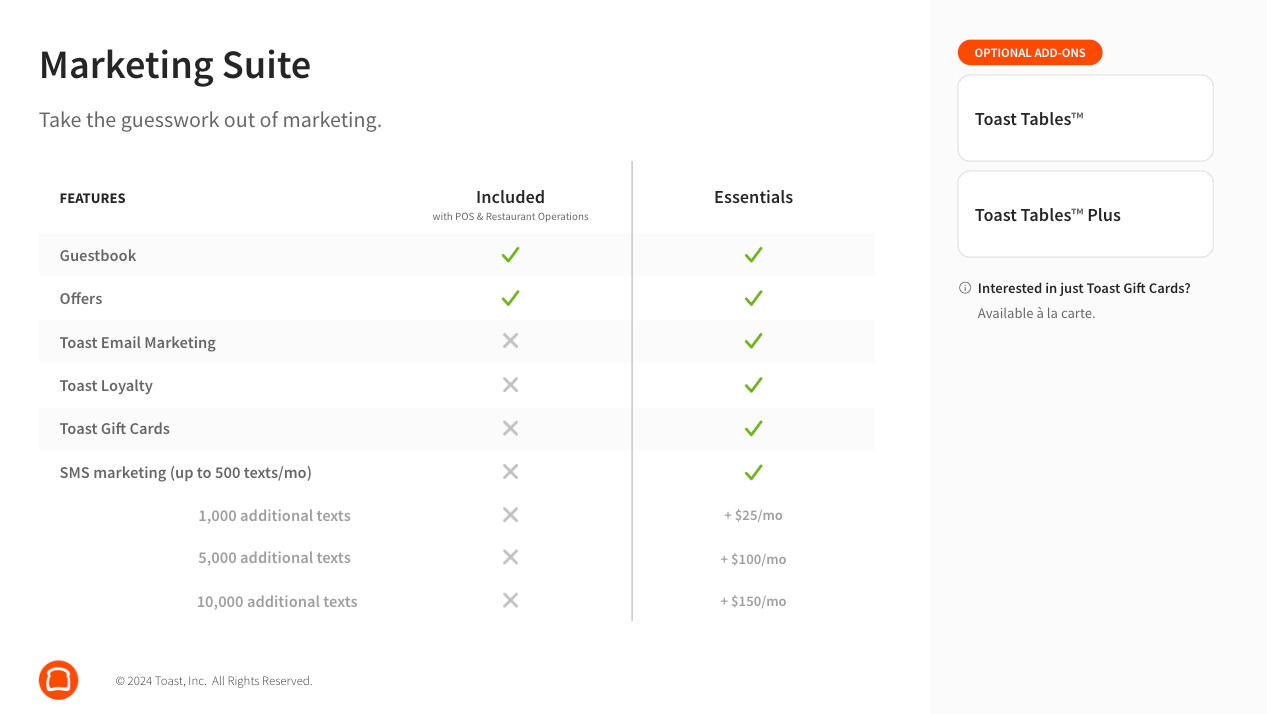The width and height of the screenshot is (1267, 714).
Task: Click Toast Gift Cards X in Included column
Action: click(510, 428)
